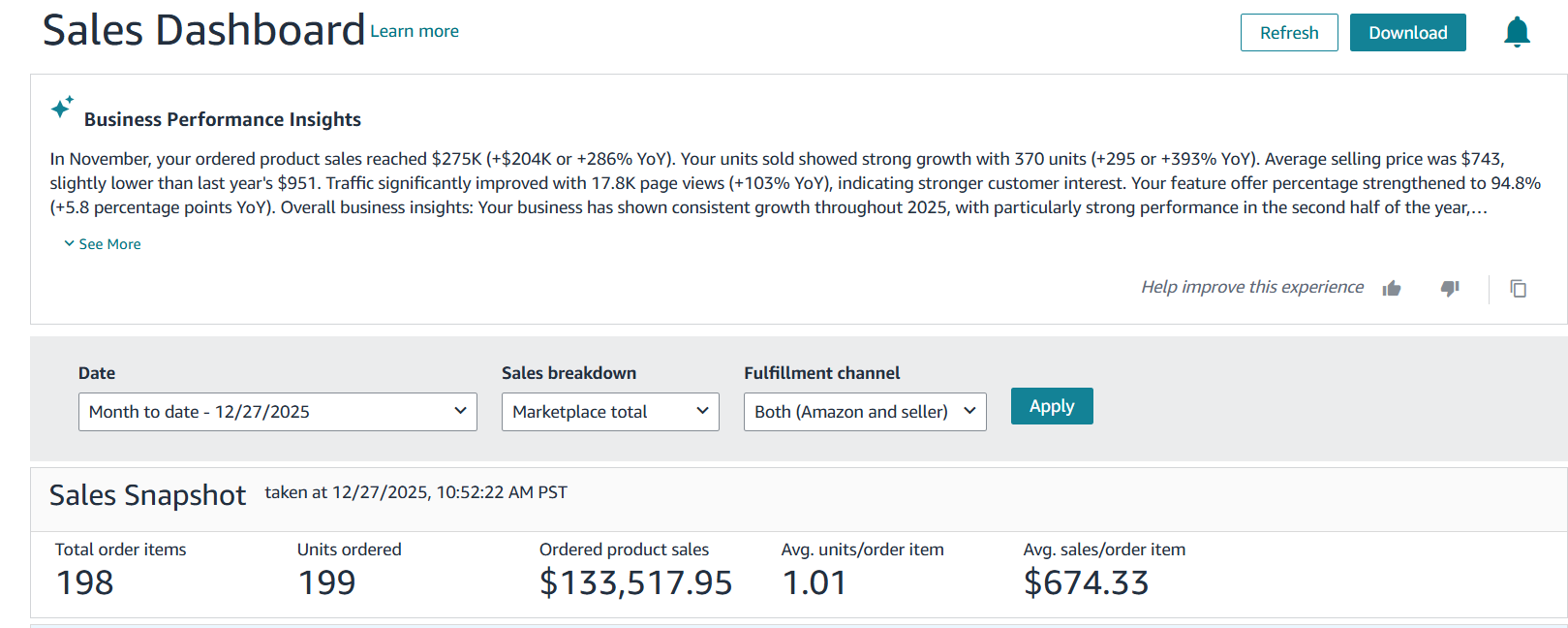1568x628 pixels.
Task: Copy the insights text using copy icon
Action: 1518,288
